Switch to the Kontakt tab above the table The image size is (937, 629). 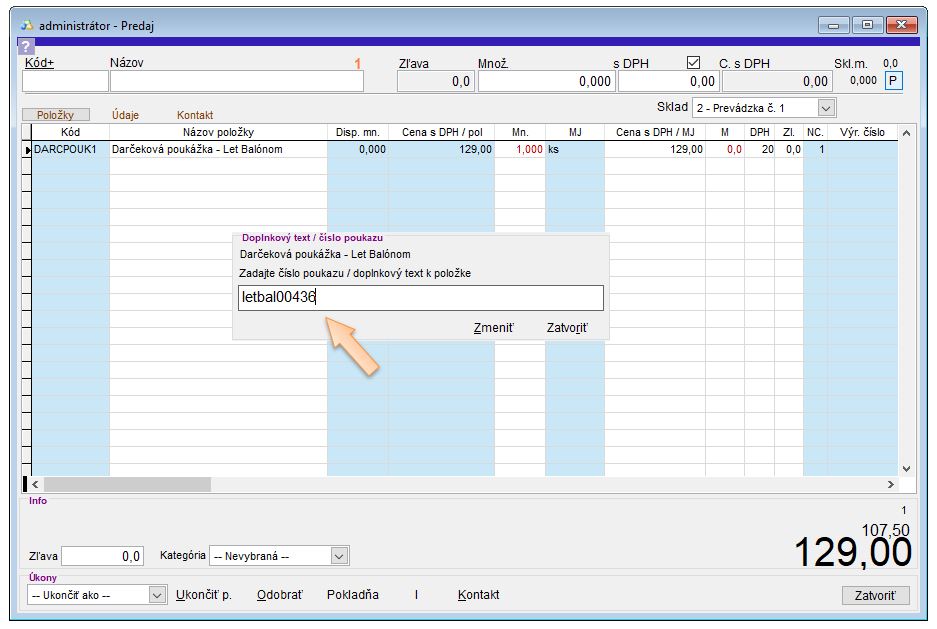[195, 115]
